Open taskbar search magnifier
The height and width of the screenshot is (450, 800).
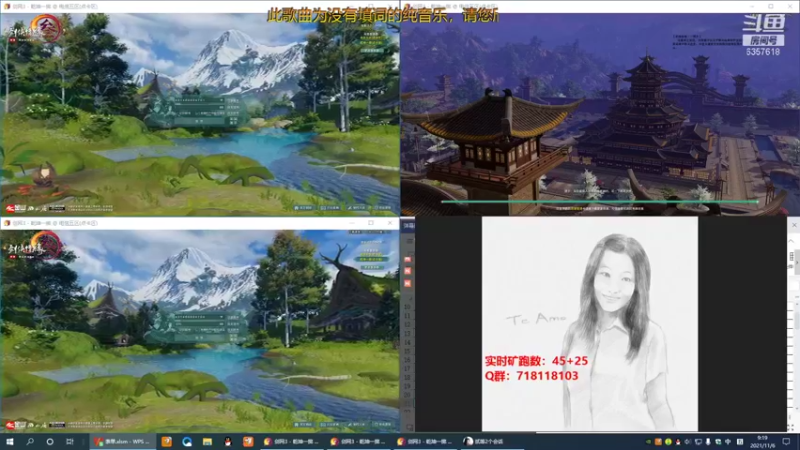point(30,441)
